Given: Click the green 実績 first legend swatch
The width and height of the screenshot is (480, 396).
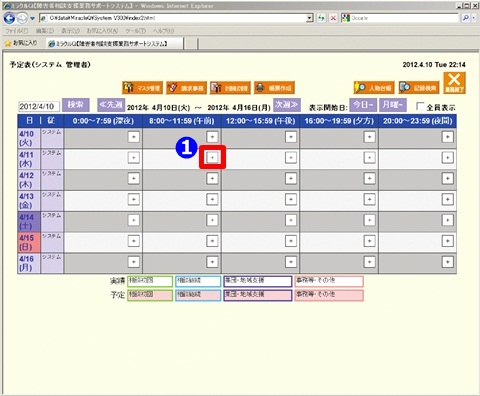Looking at the screenshot, I should coord(150,281).
